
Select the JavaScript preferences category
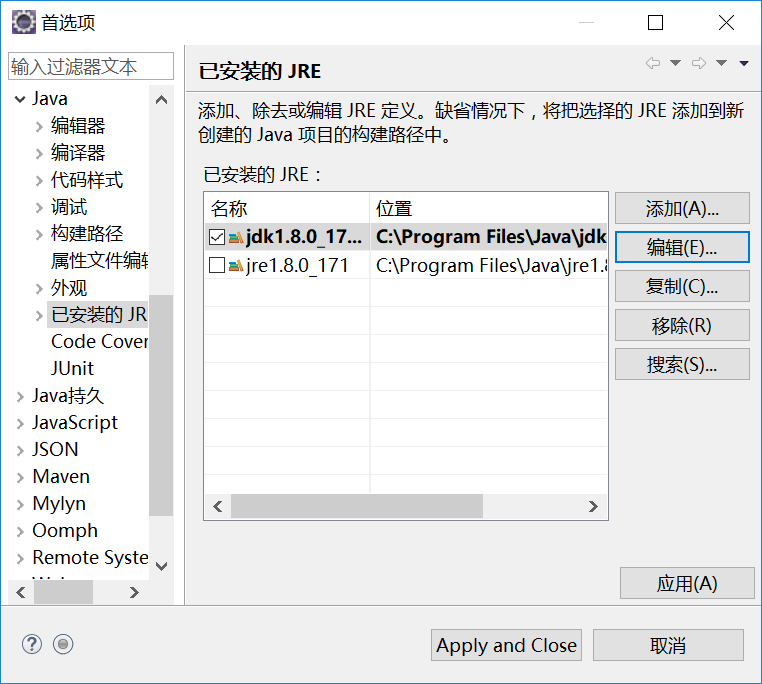click(x=75, y=422)
